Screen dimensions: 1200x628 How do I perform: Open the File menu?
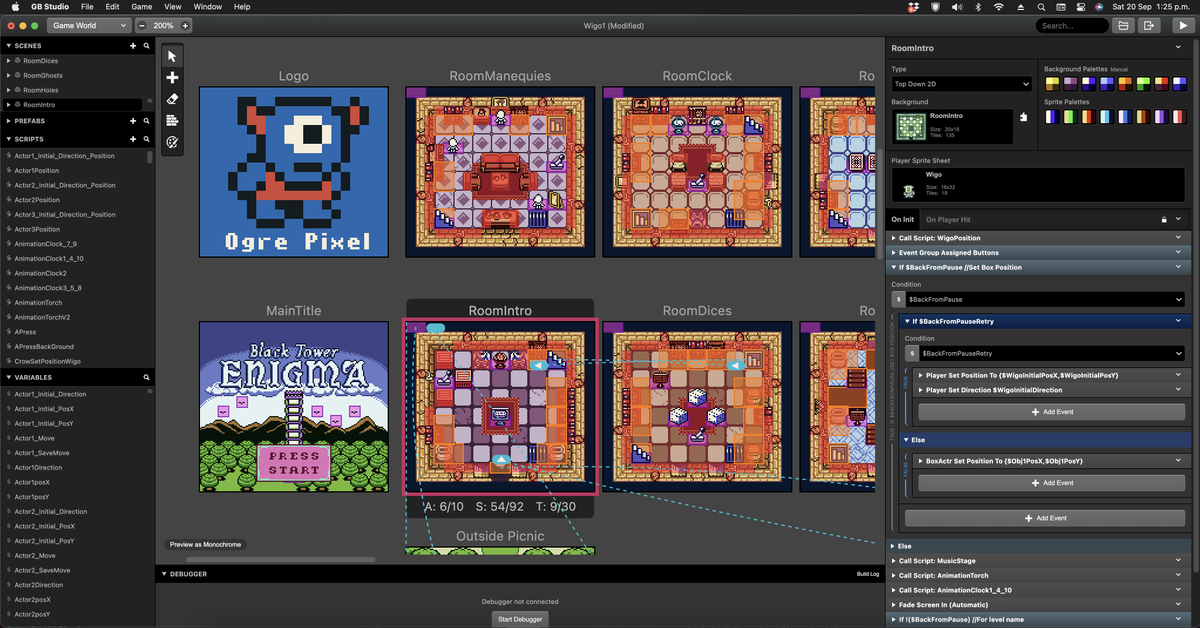click(x=87, y=7)
